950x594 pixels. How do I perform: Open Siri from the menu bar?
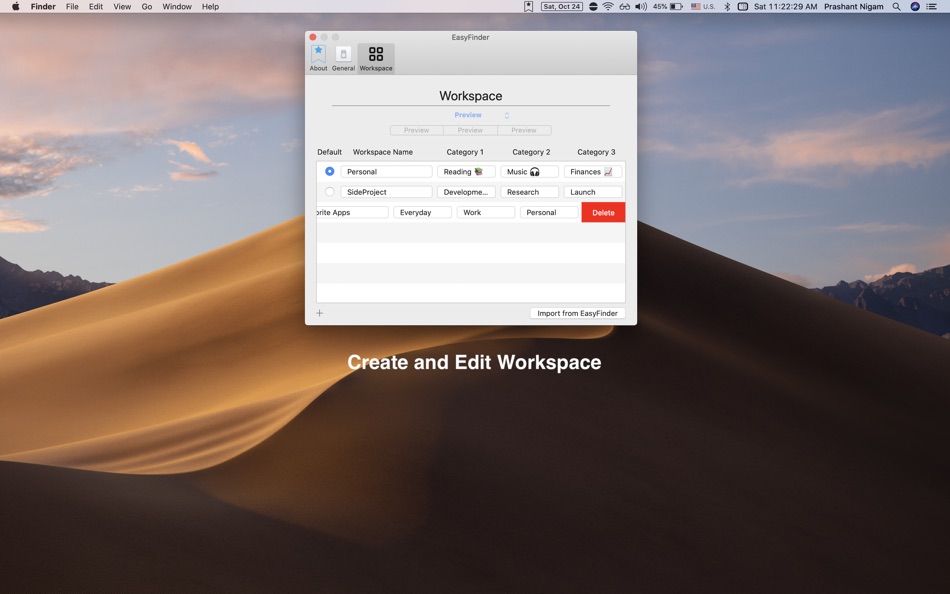[x=915, y=7]
